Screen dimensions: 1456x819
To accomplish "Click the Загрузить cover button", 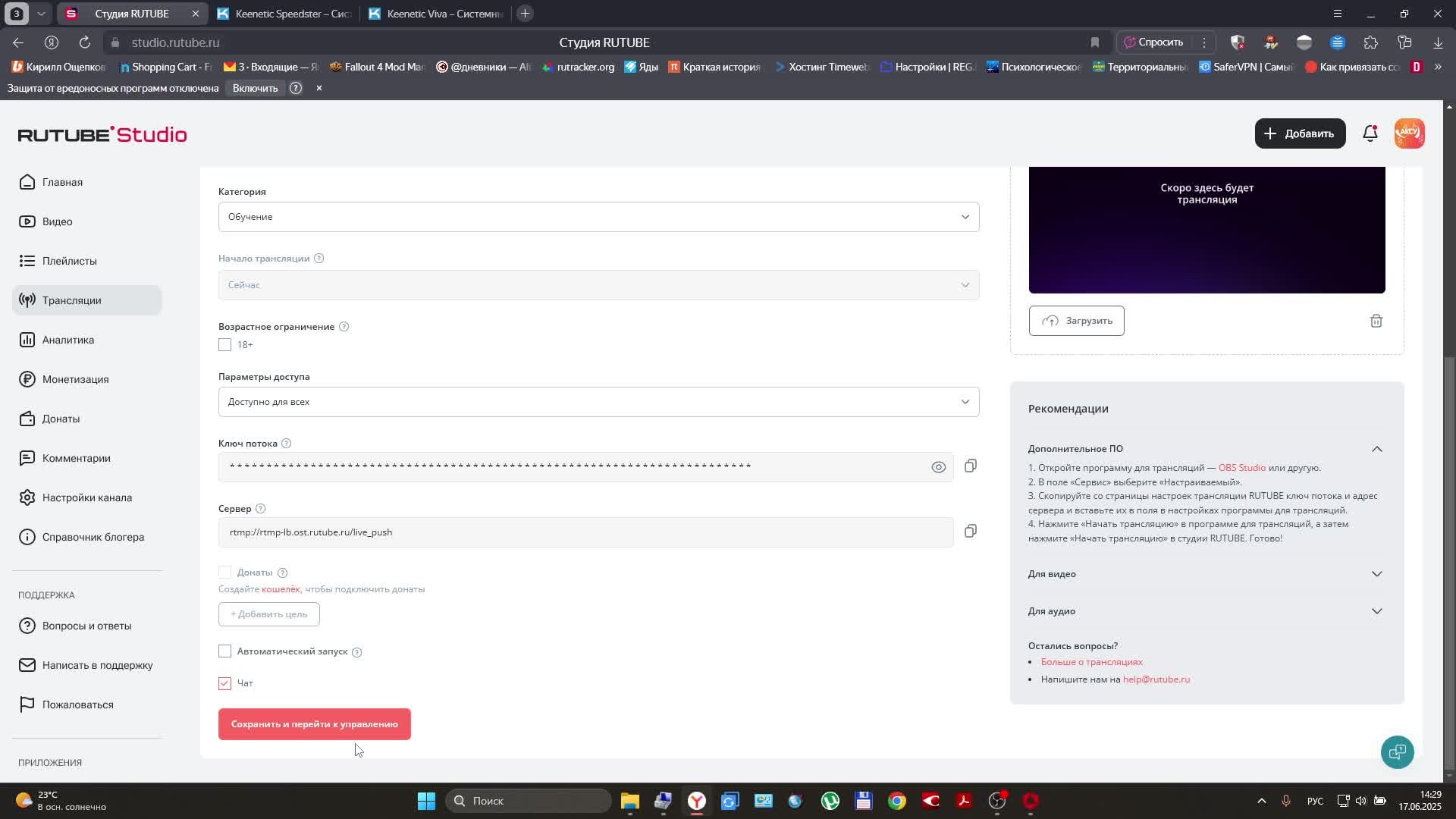I will point(1076,321).
